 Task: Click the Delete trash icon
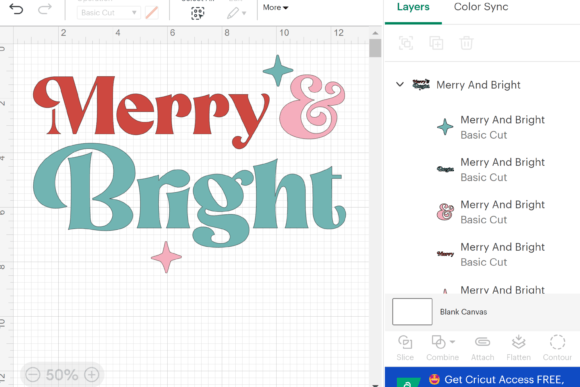click(466, 43)
